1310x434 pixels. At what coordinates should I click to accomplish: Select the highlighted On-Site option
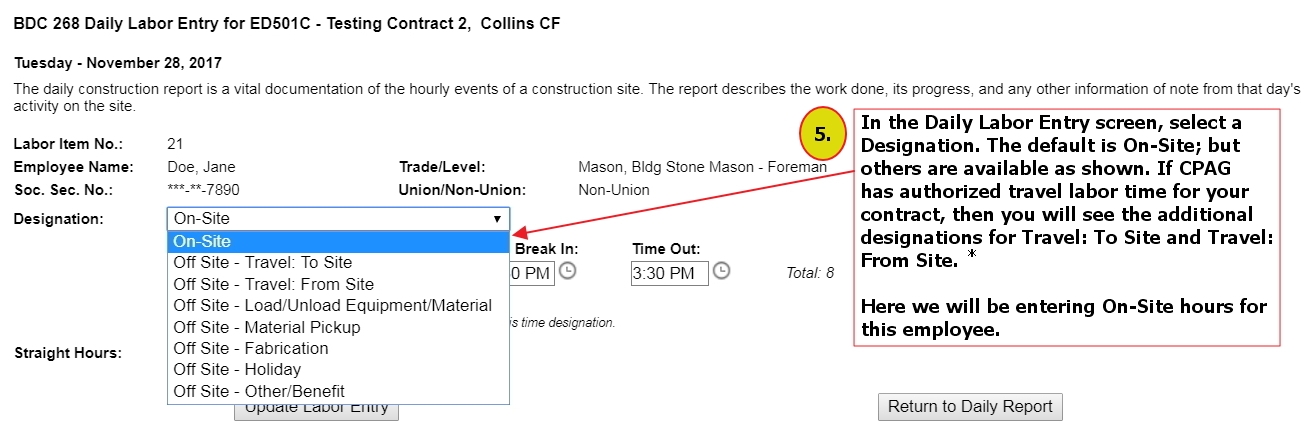click(338, 241)
